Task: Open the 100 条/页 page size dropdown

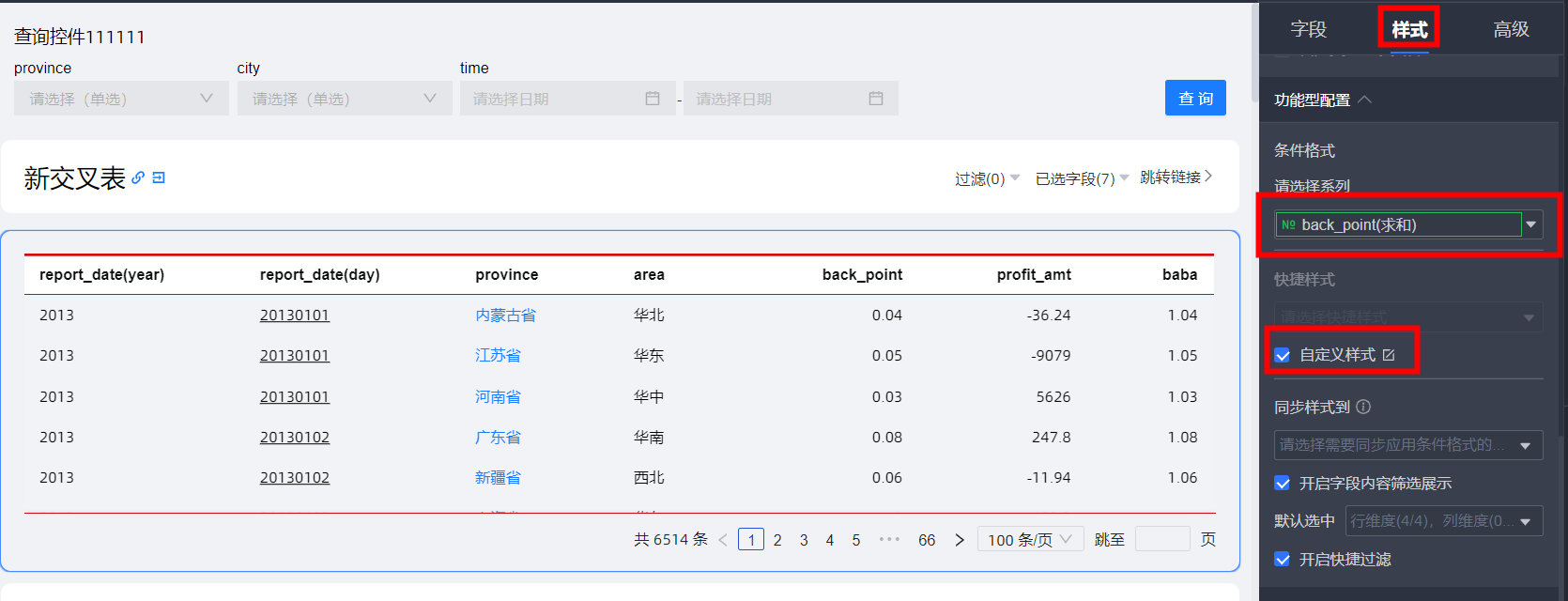Action: coord(1030,540)
